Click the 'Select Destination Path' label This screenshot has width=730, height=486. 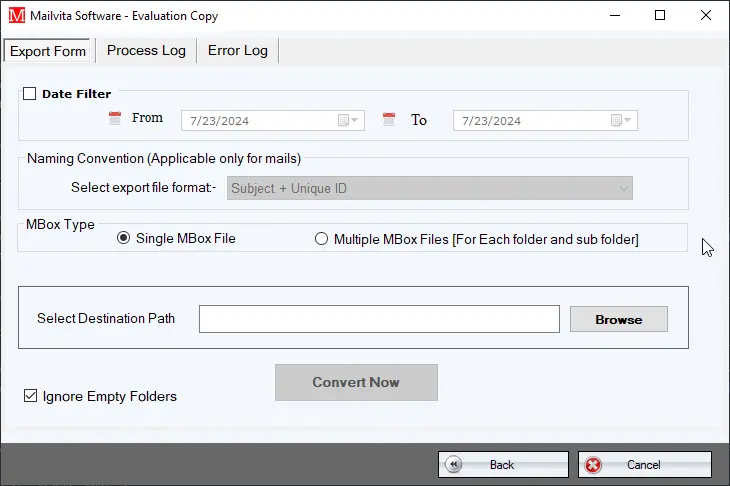(x=106, y=318)
